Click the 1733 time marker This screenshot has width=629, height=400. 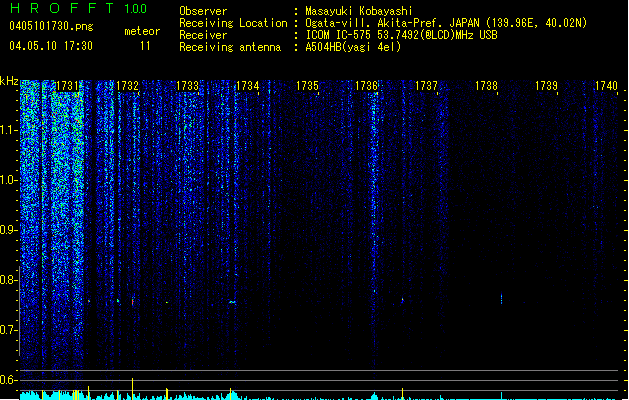187,86
